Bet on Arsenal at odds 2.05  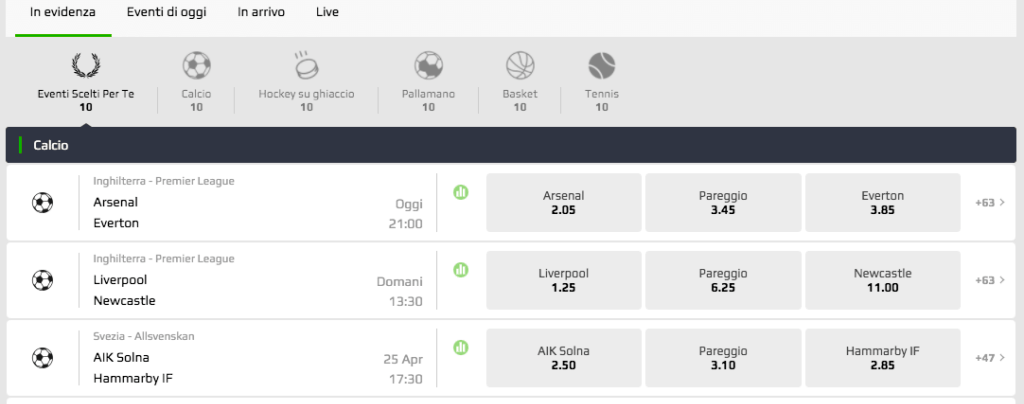(563, 203)
